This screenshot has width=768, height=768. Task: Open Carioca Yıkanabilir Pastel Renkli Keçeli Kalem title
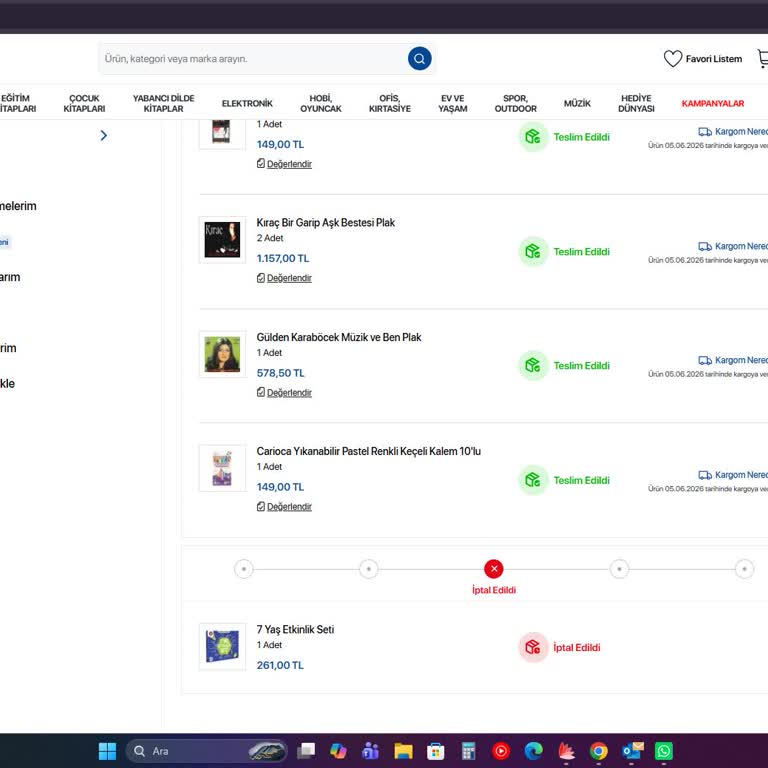(x=369, y=451)
